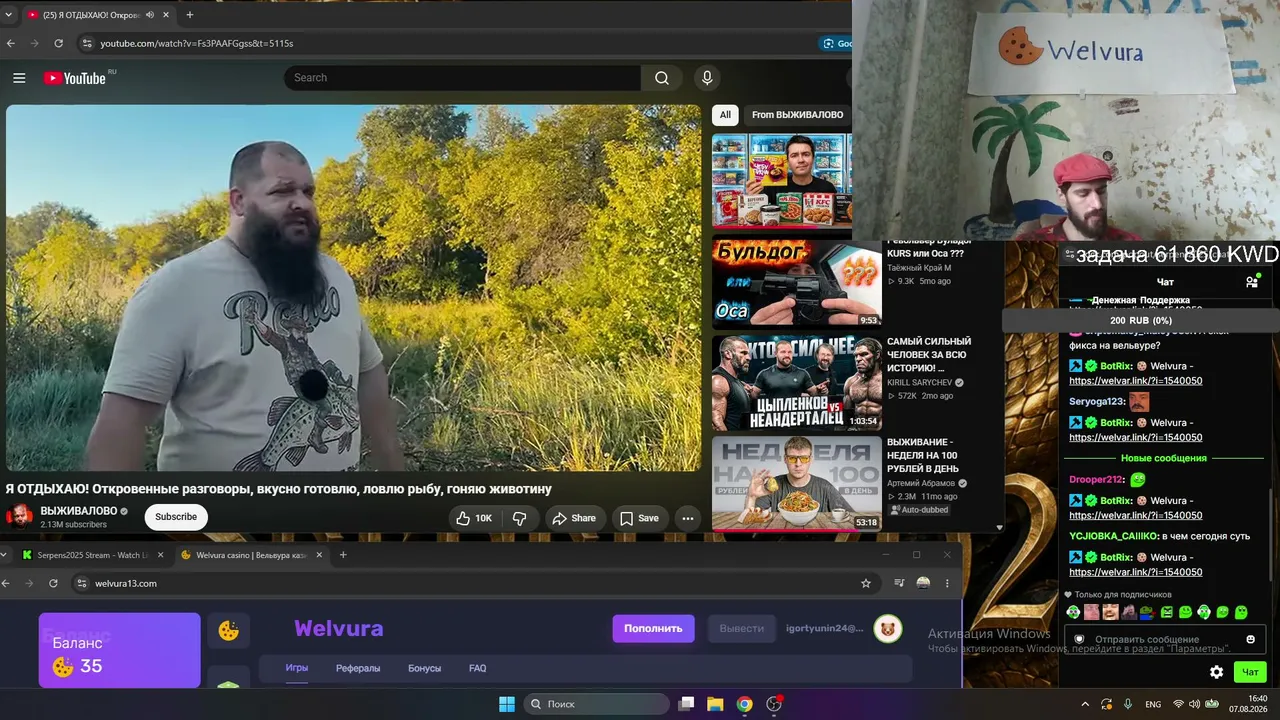Viewport: 1280px width, 720px height.
Task: Click the Вывести withdraw button
Action: [x=742, y=628]
